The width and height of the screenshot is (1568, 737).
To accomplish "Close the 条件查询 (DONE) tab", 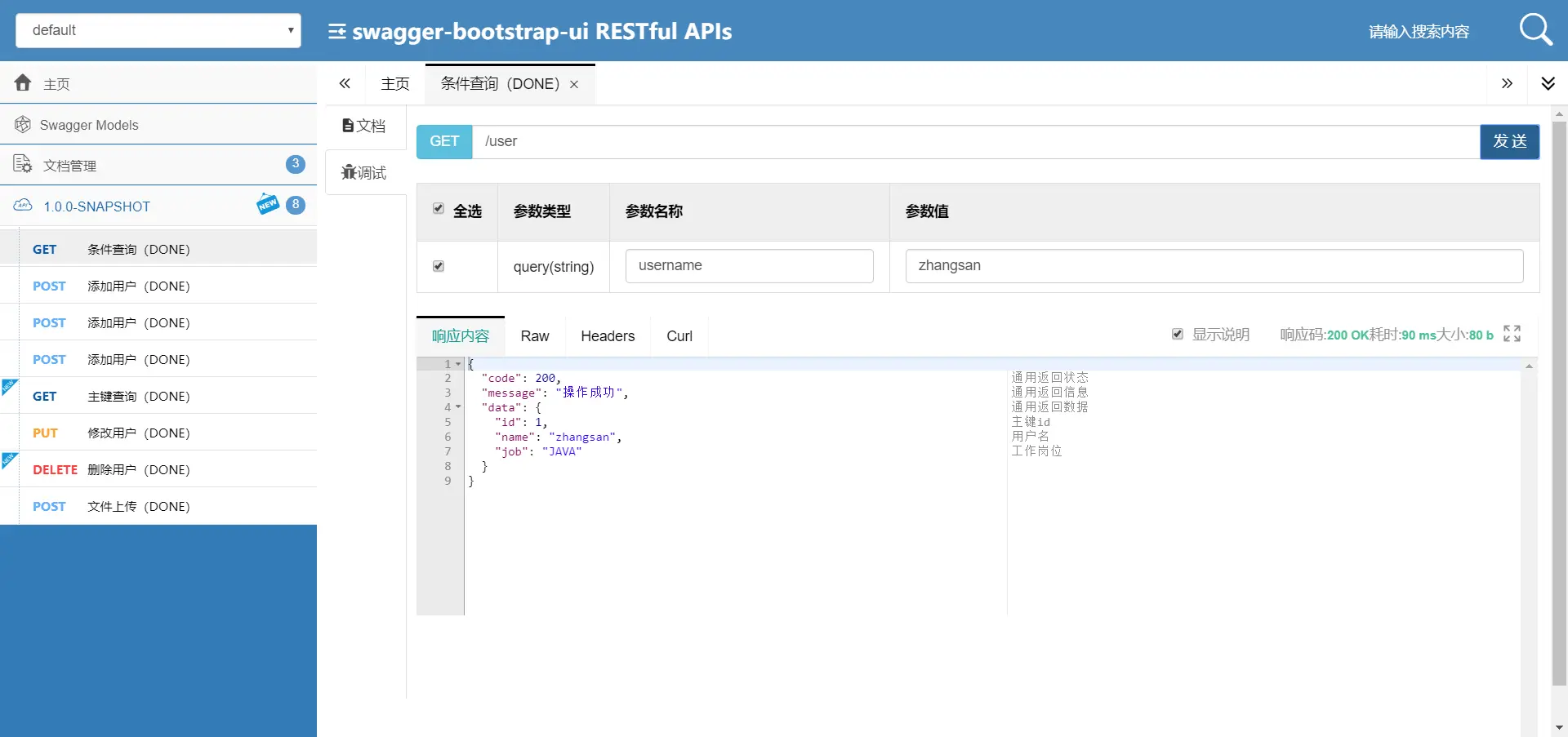I will (574, 84).
